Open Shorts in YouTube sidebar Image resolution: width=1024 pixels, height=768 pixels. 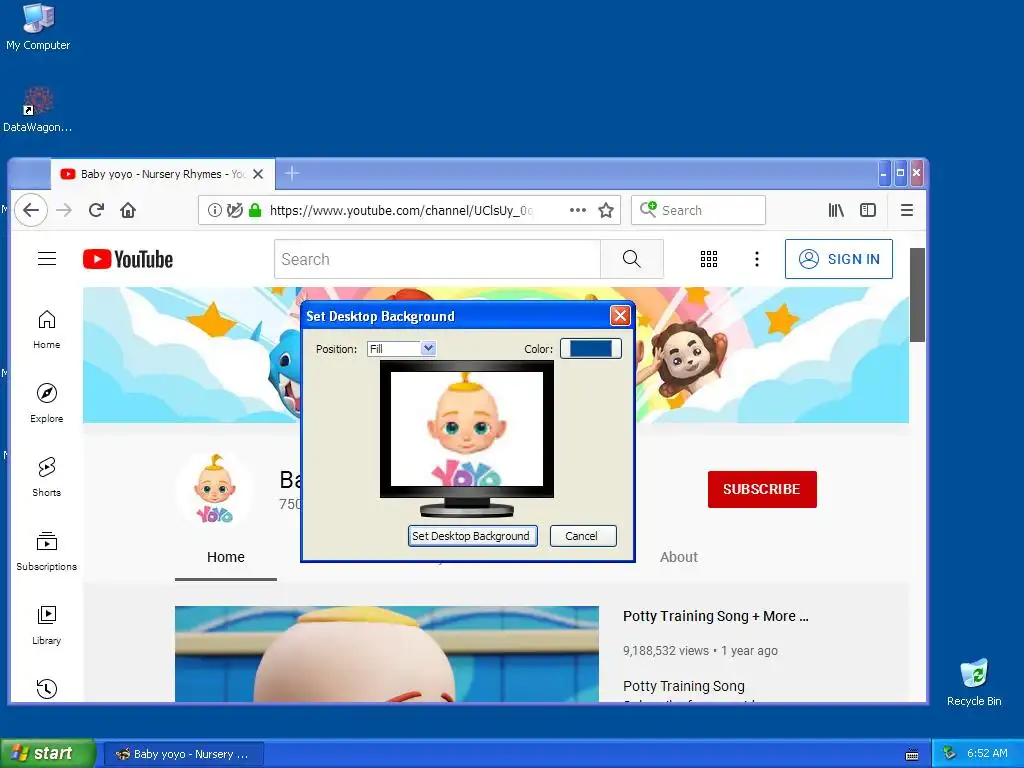click(x=46, y=477)
